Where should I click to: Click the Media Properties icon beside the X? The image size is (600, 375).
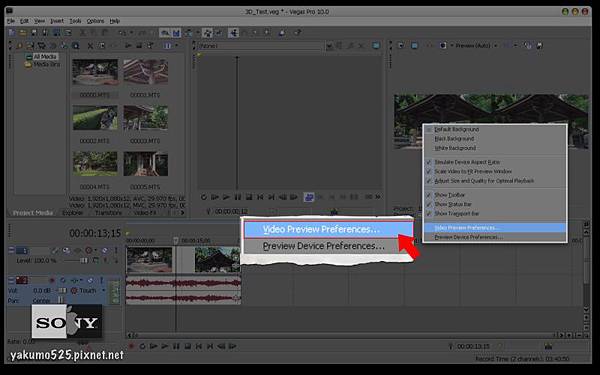[102, 46]
